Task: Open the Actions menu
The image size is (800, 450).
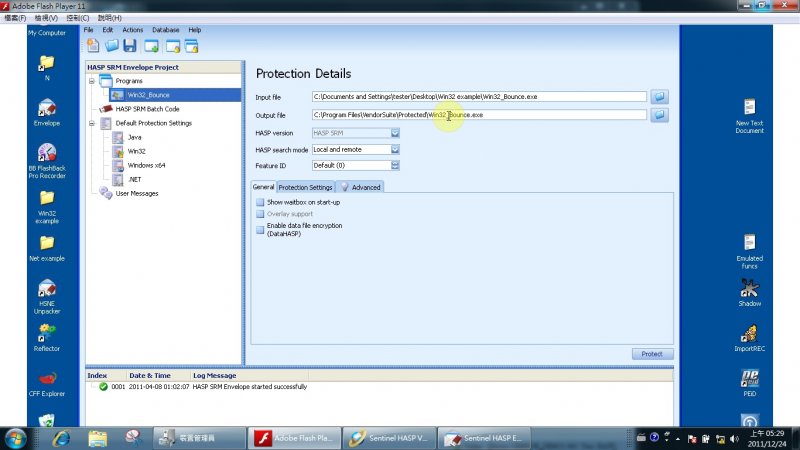Action: pyautogui.click(x=133, y=30)
